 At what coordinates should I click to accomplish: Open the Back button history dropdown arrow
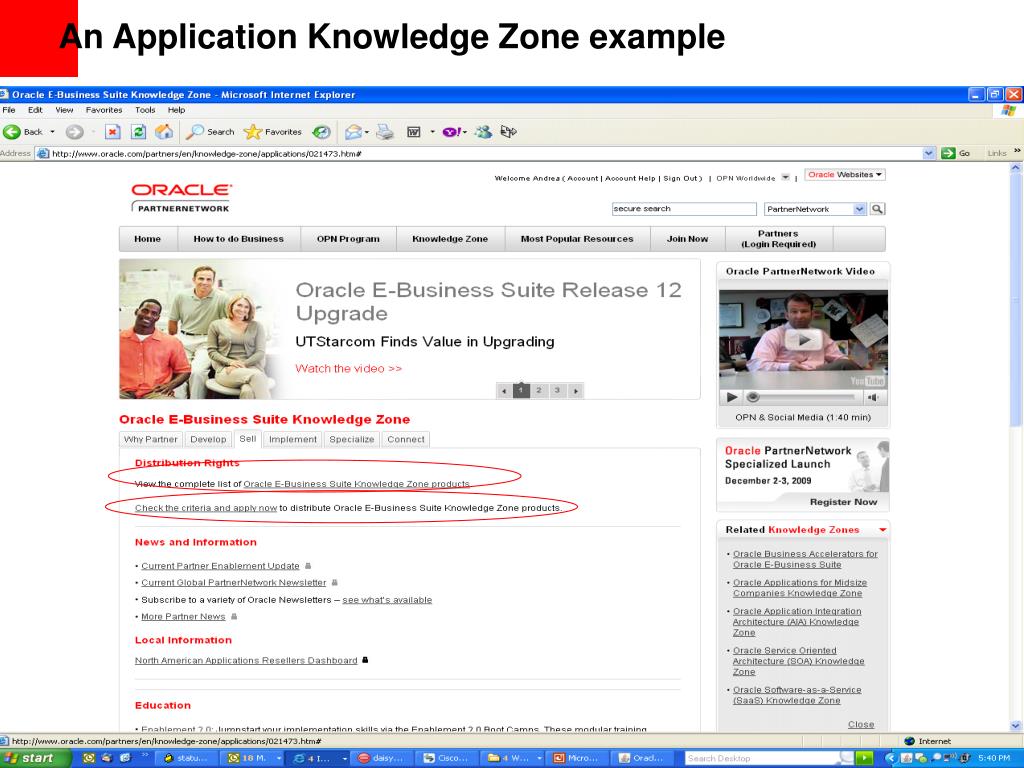[x=52, y=132]
